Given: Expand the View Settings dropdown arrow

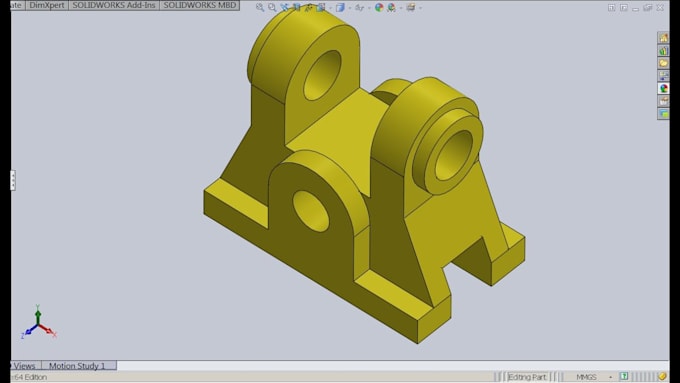Looking at the screenshot, I should pyautogui.click(x=420, y=8).
